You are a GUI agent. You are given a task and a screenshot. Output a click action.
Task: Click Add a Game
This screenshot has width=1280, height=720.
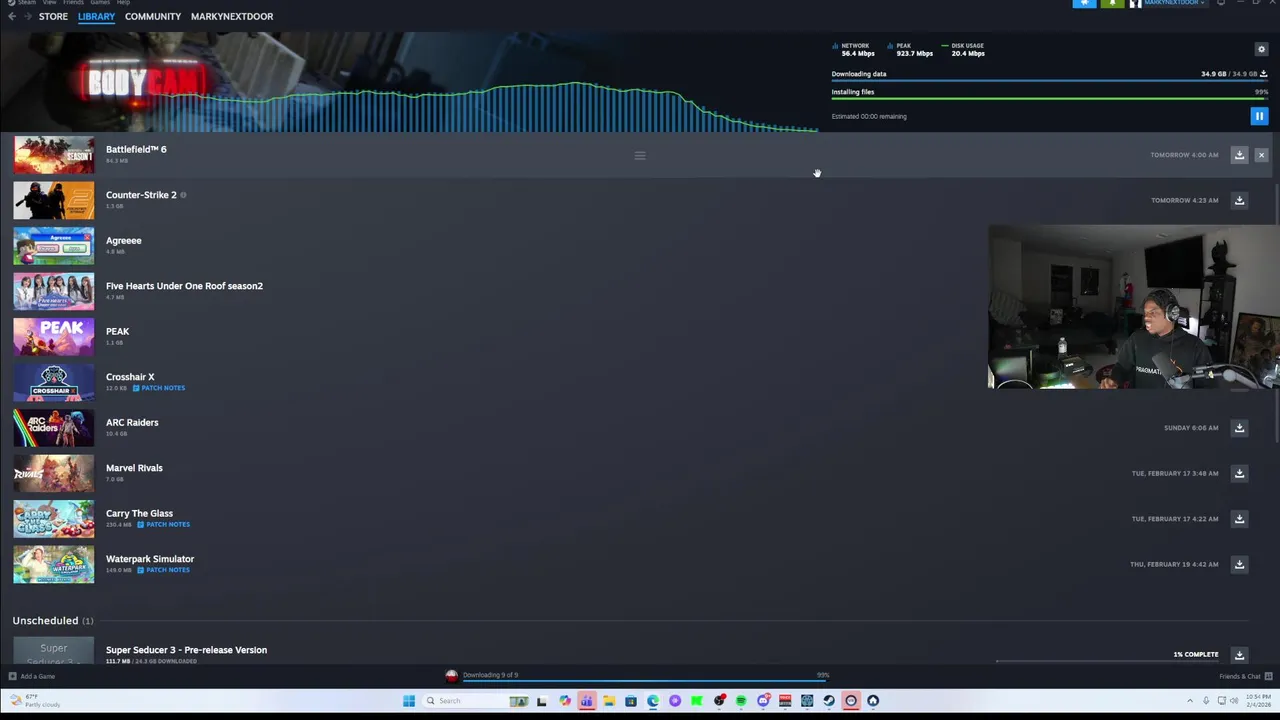click(32, 676)
